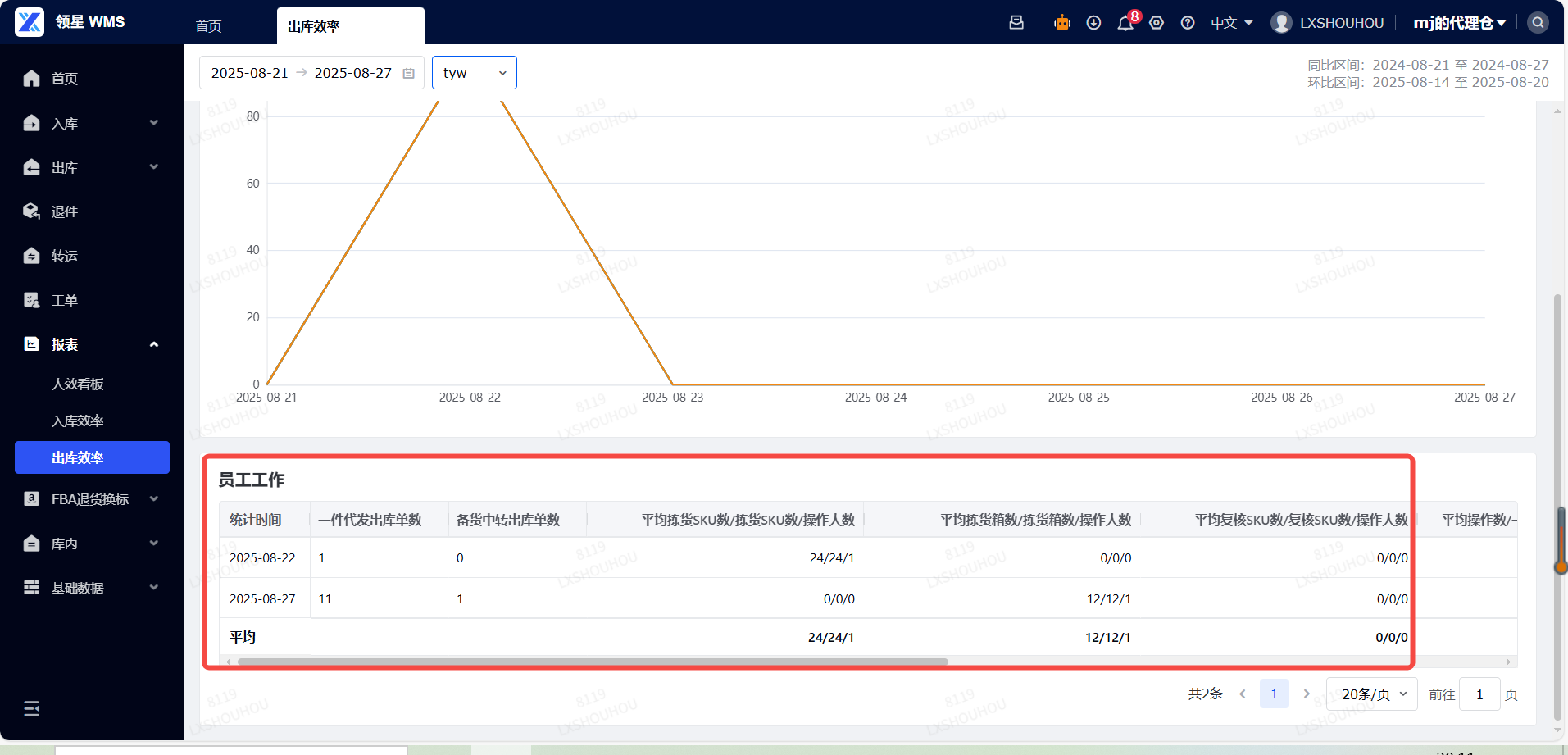Open the 20条/页 page size dropdown
The height and width of the screenshot is (755, 1568).
pos(1372,694)
